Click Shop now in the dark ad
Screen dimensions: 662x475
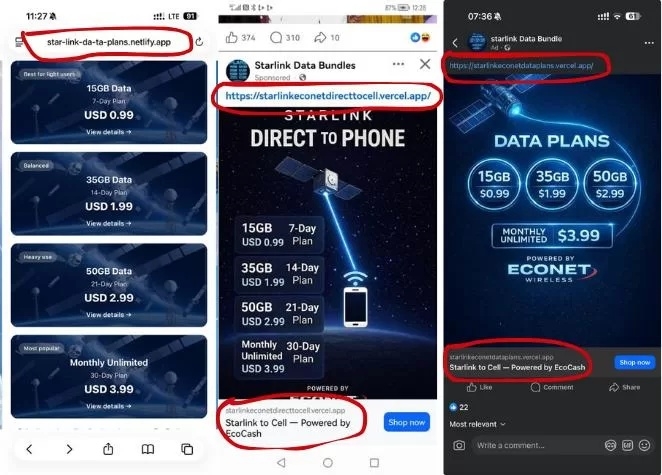point(635,362)
